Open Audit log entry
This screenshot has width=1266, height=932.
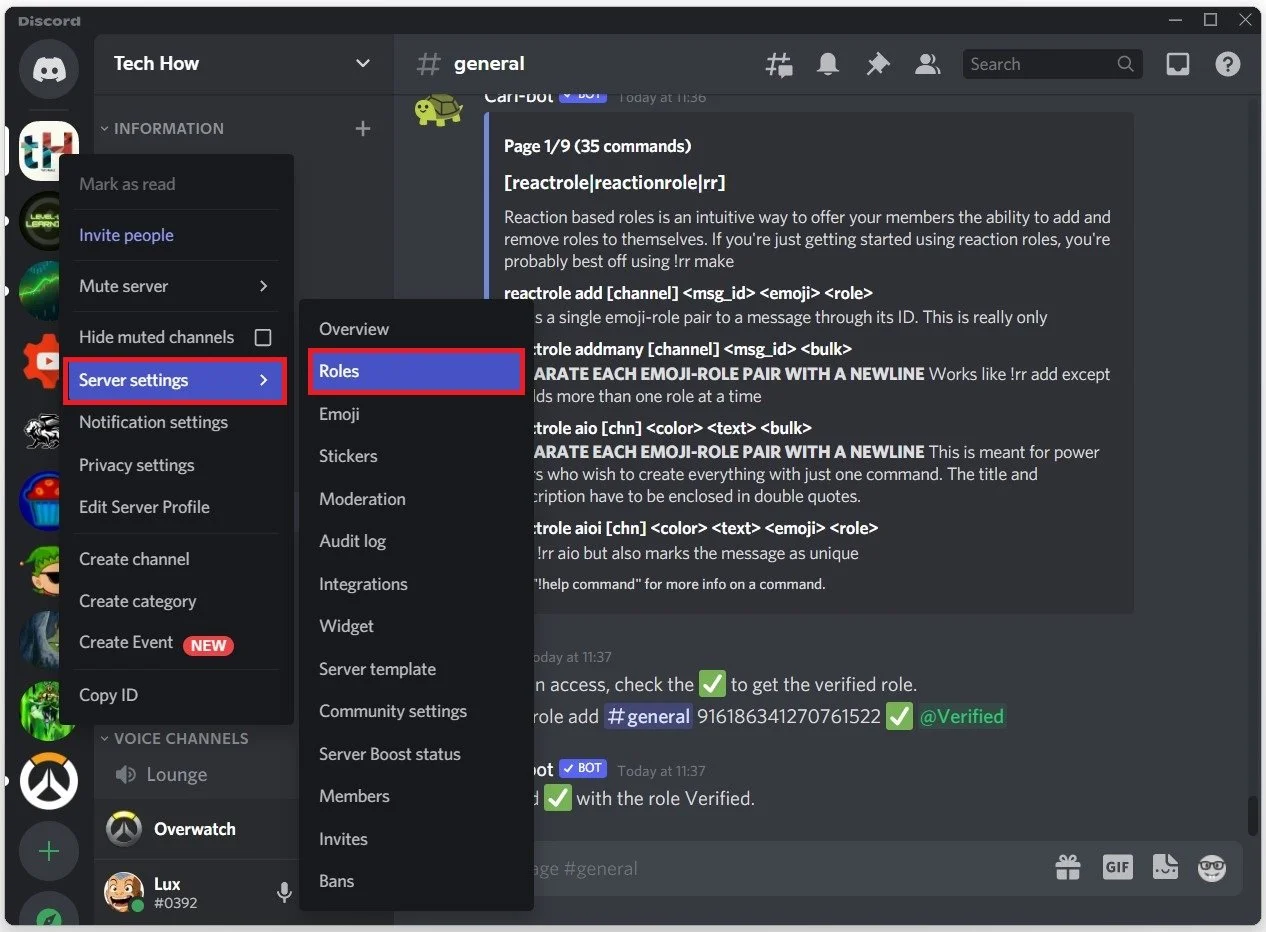click(416, 541)
